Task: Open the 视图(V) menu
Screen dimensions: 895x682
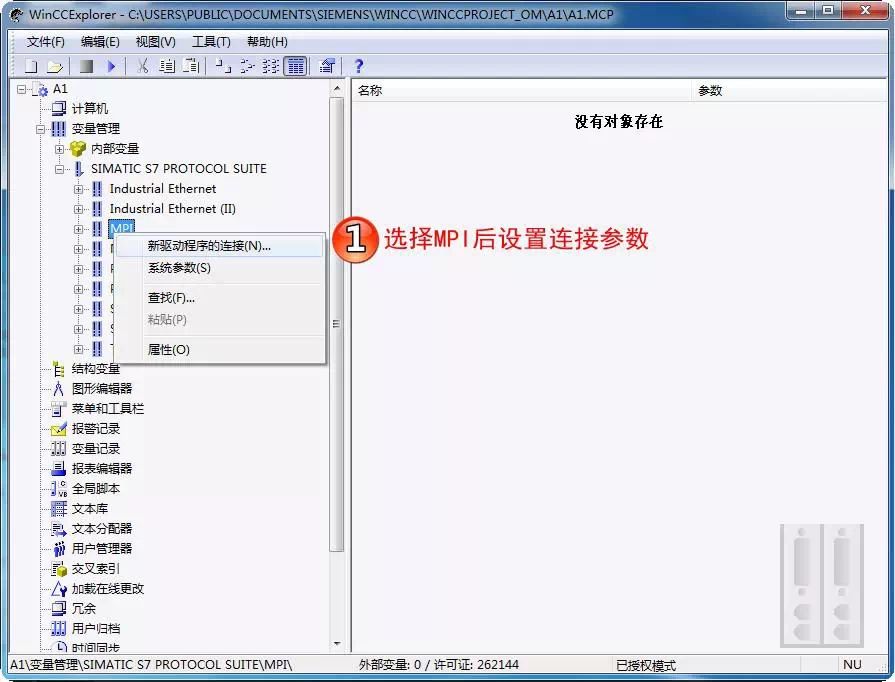Action: click(155, 42)
